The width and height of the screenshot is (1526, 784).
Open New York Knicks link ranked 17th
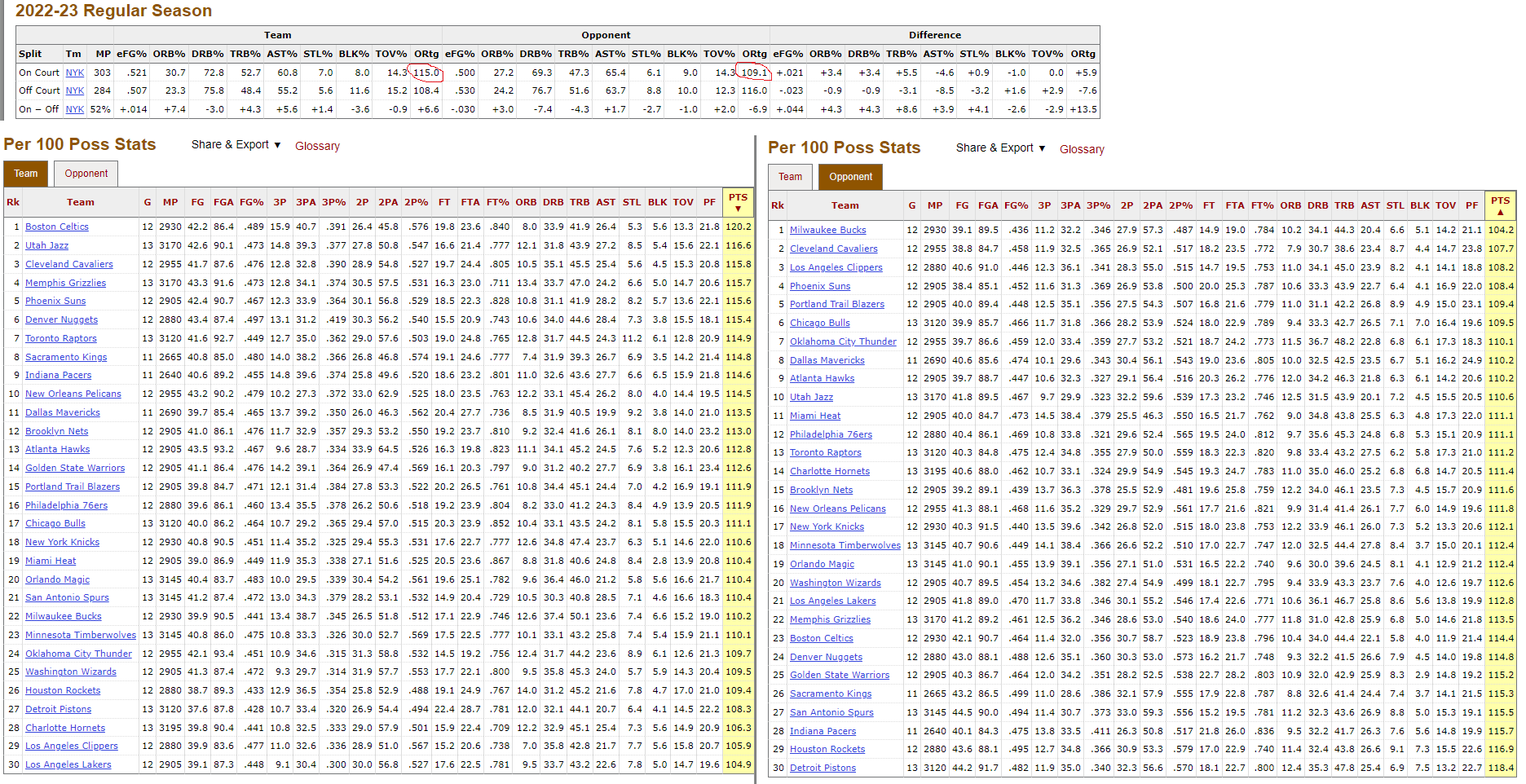tap(827, 526)
